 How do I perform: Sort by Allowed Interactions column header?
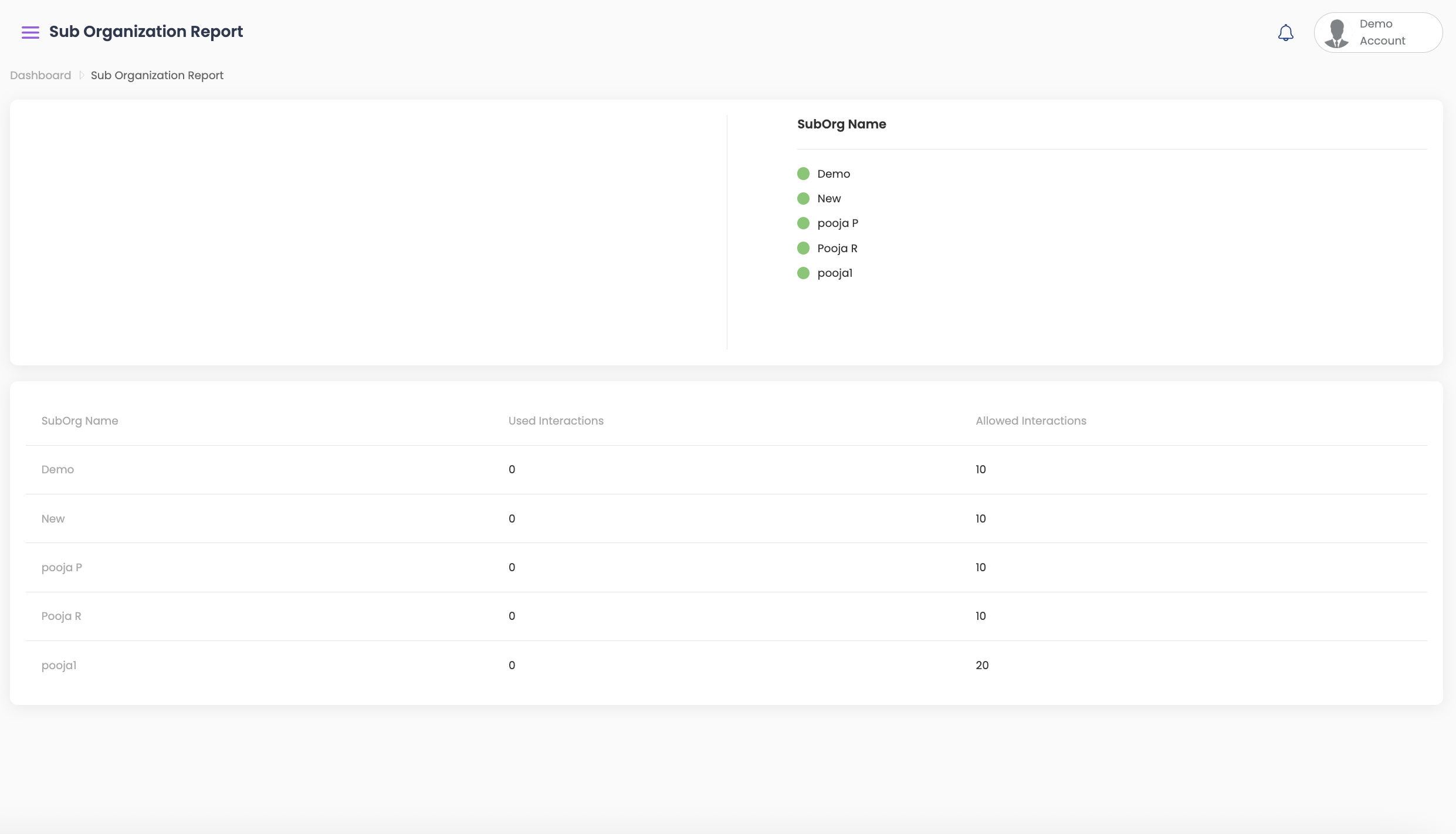point(1031,421)
